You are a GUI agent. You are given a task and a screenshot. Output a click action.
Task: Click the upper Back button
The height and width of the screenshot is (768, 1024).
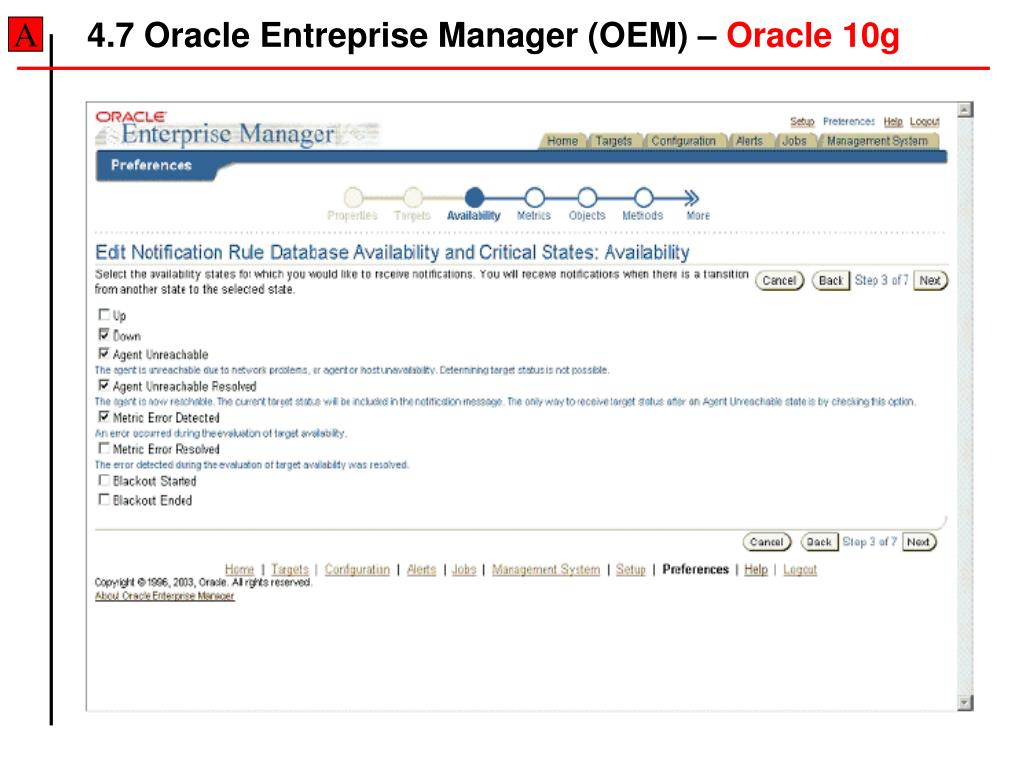coord(831,281)
